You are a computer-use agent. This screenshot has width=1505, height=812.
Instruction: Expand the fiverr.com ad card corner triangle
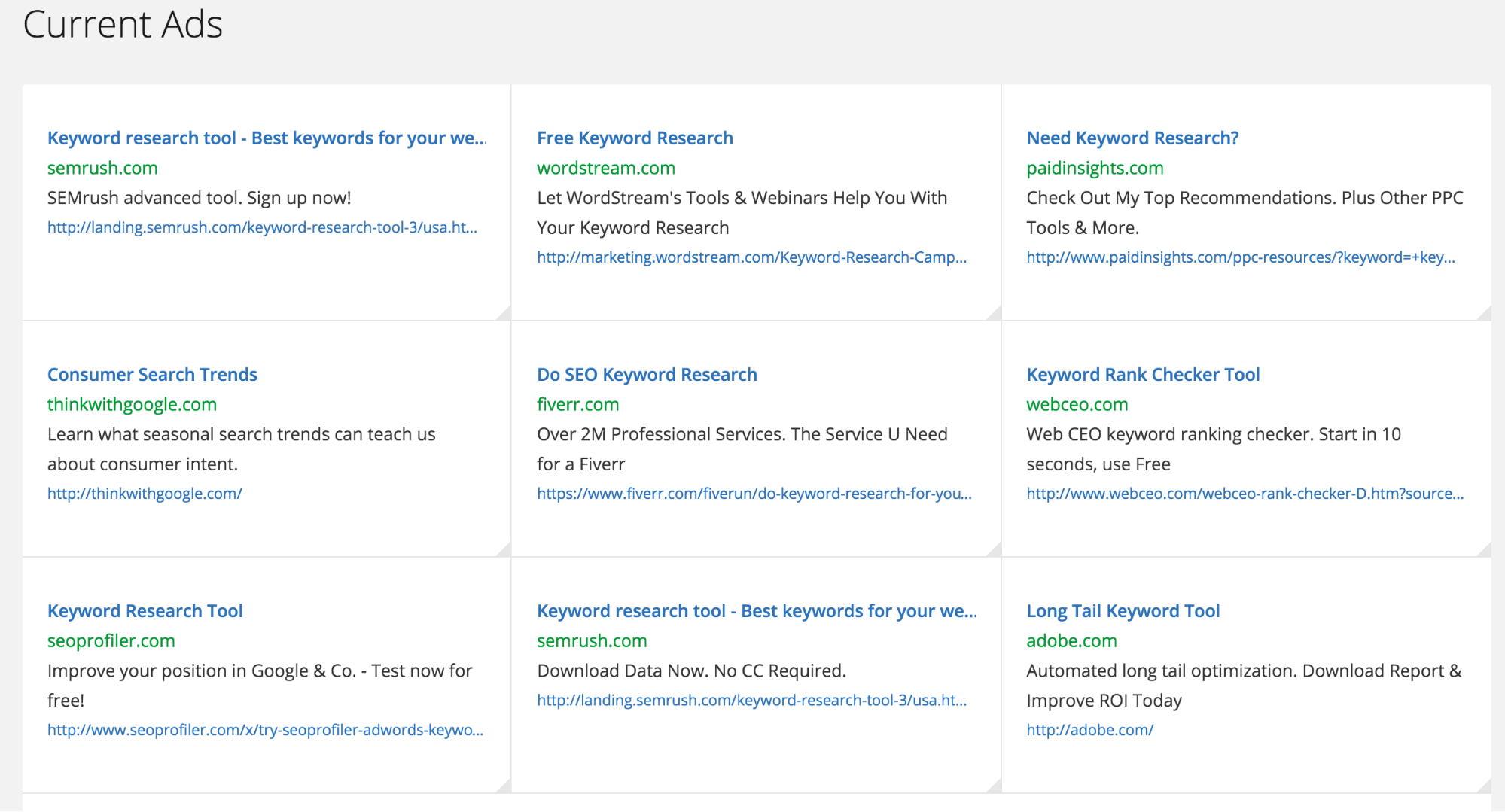pos(995,551)
